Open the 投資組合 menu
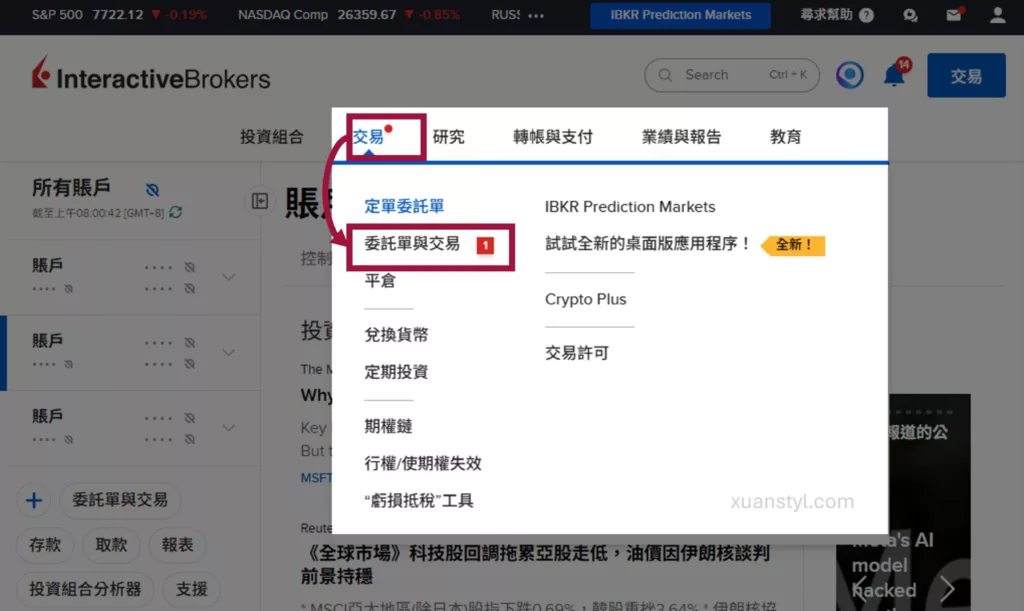 click(272, 136)
